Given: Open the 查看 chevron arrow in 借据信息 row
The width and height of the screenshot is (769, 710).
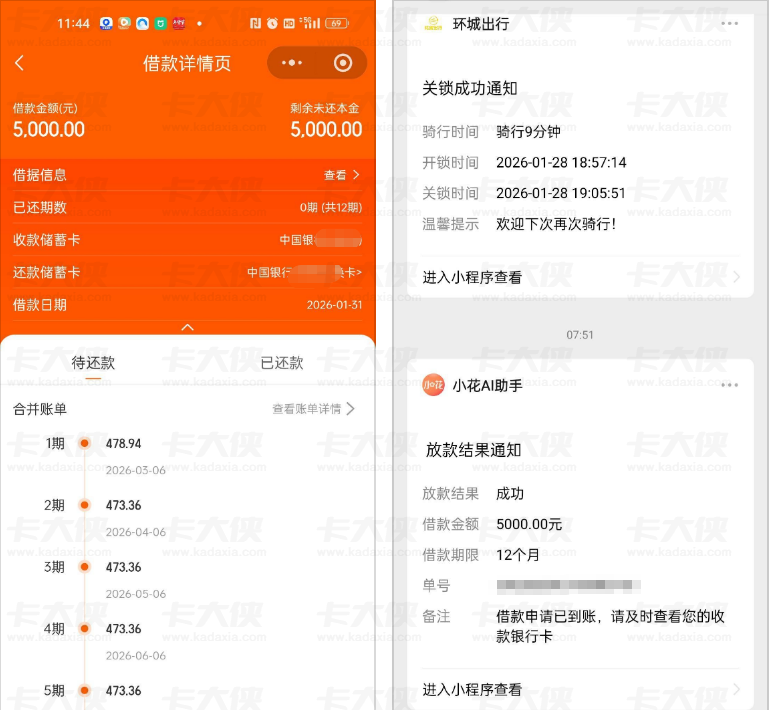Looking at the screenshot, I should [357, 175].
